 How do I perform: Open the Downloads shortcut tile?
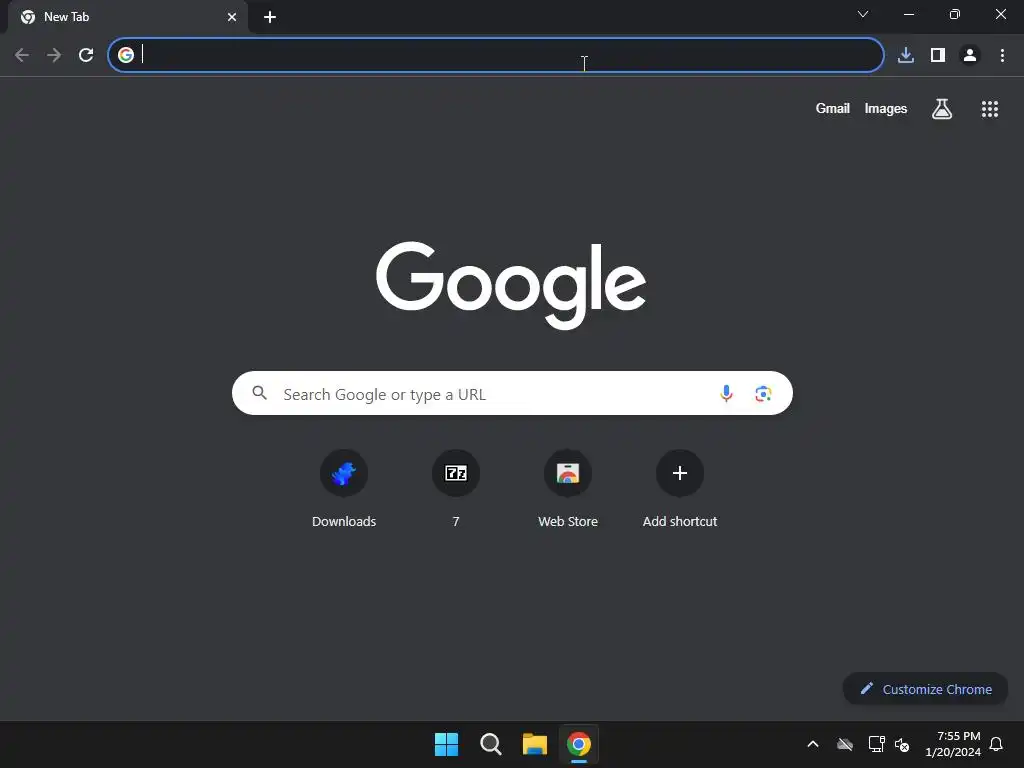click(344, 490)
